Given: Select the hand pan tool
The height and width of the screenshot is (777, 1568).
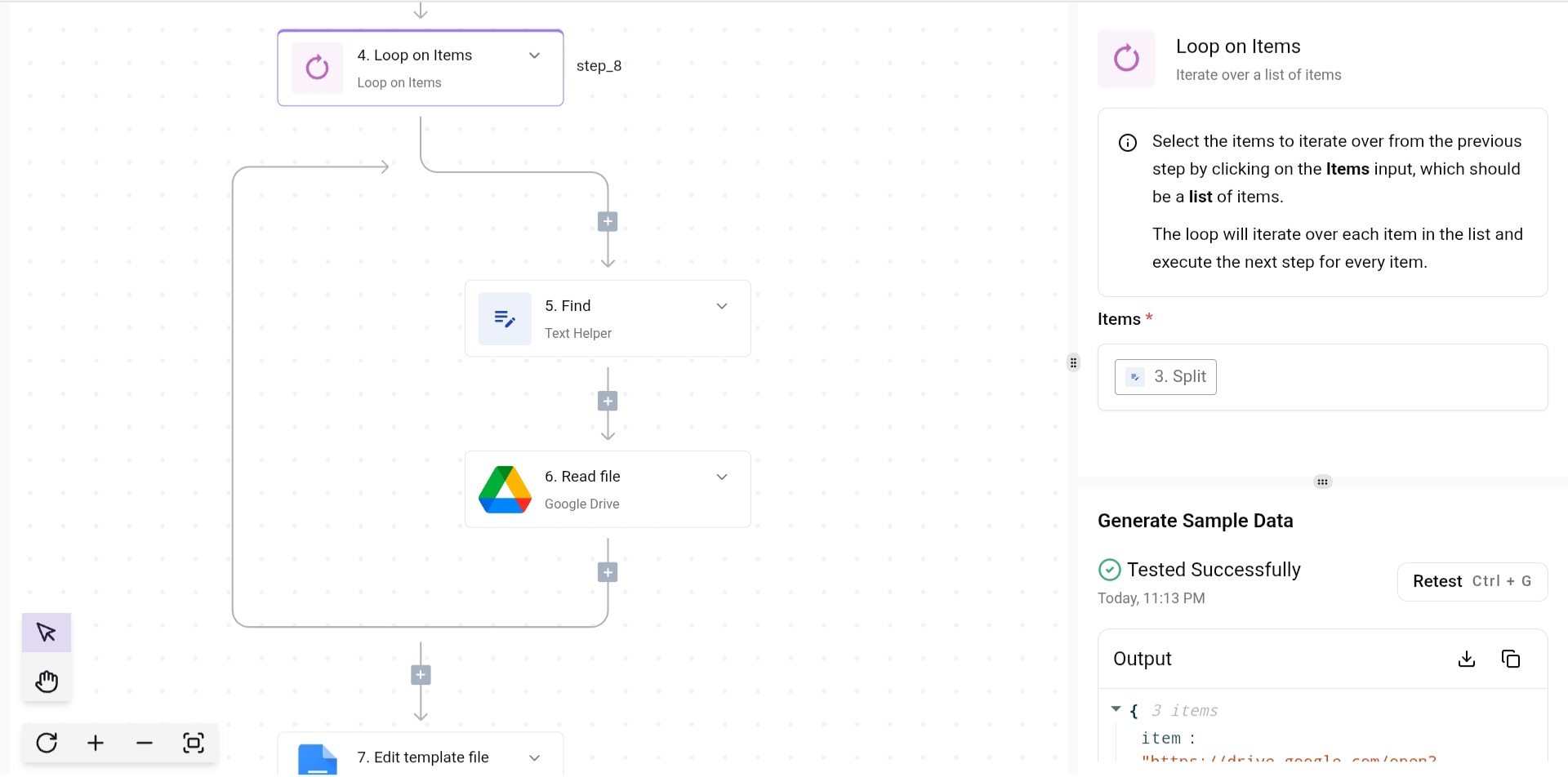Looking at the screenshot, I should (x=47, y=682).
